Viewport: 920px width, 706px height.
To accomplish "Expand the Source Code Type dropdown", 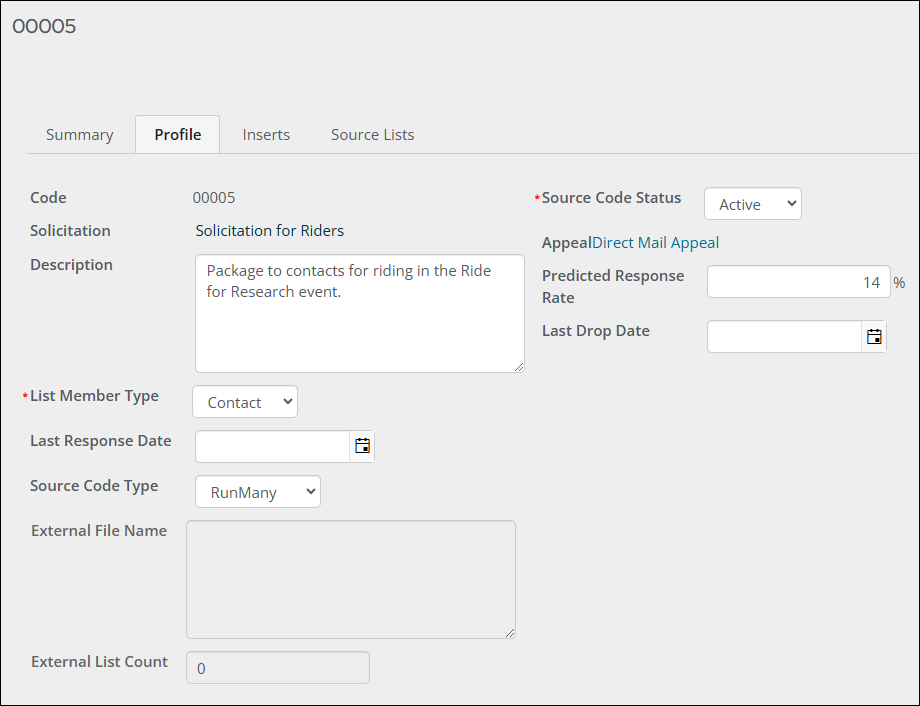I will [258, 492].
